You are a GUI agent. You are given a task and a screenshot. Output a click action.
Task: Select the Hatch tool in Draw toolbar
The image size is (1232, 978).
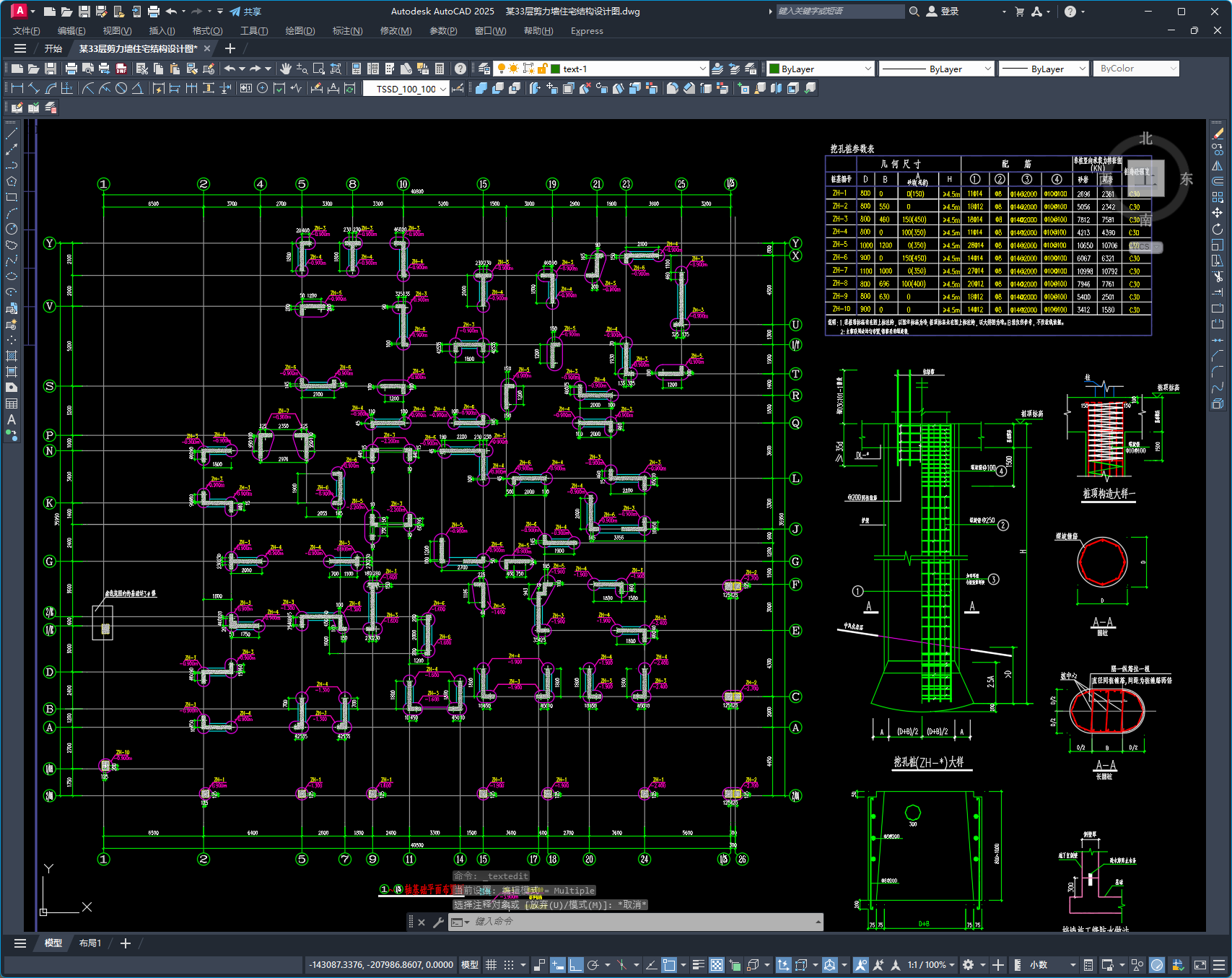click(12, 356)
